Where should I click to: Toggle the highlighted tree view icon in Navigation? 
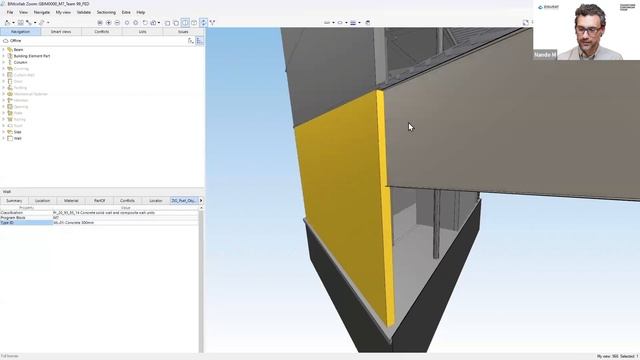click(x=200, y=40)
